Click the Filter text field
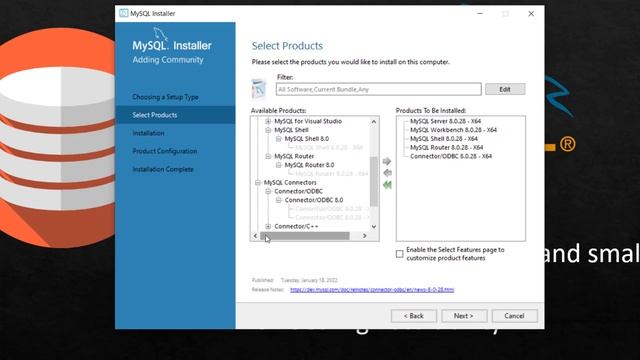This screenshot has height=360, width=640. pyautogui.click(x=378, y=89)
